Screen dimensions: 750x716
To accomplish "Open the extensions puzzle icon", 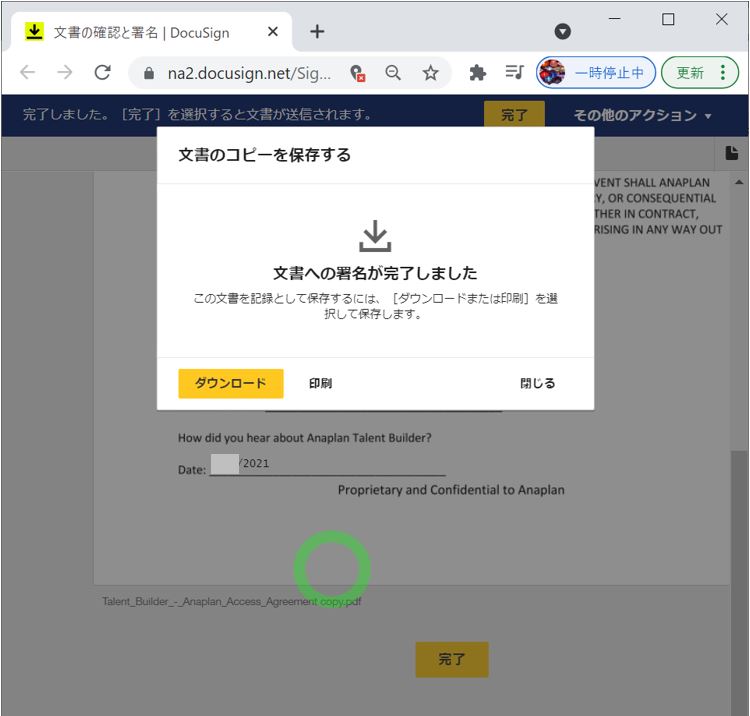I will pyautogui.click(x=477, y=73).
